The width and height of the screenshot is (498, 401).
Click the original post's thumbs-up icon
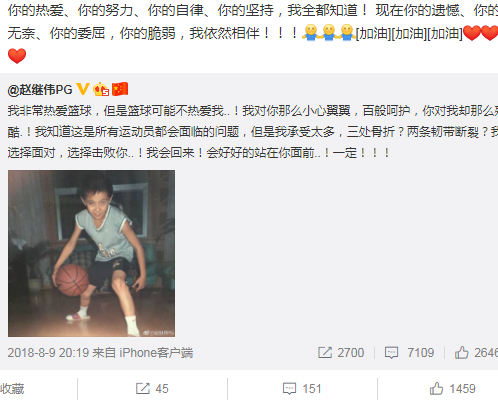[x=462, y=352]
